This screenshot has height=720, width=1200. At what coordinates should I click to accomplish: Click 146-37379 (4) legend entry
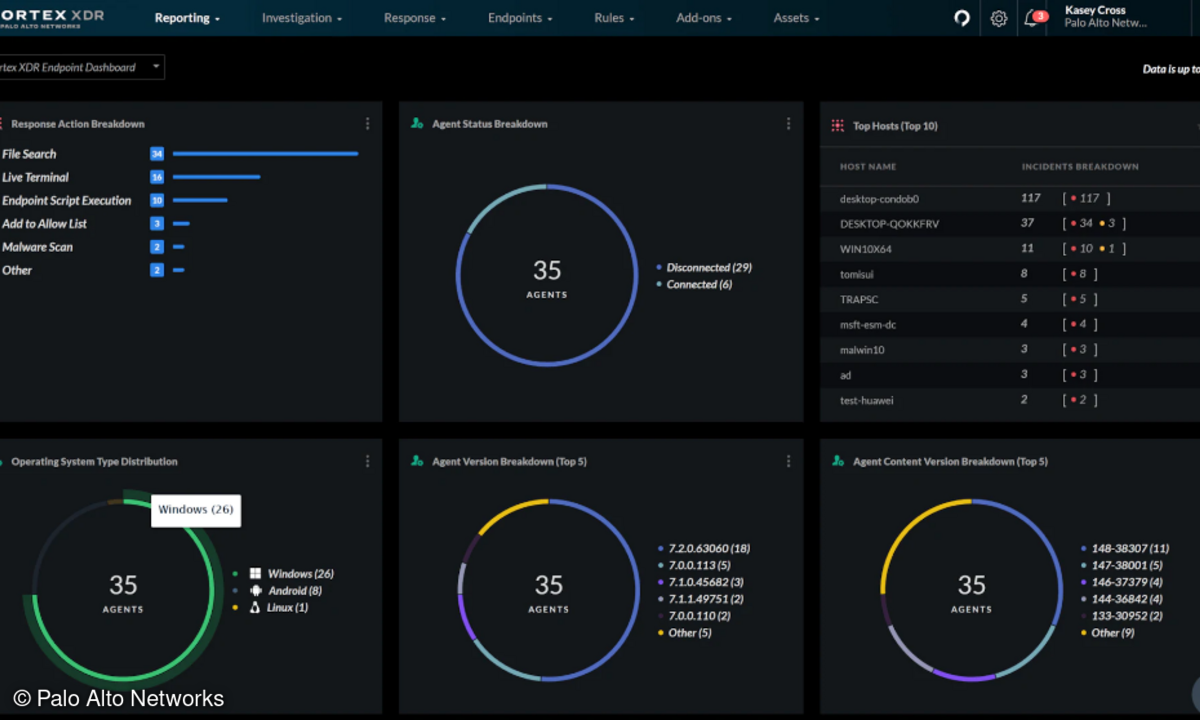pos(1122,582)
